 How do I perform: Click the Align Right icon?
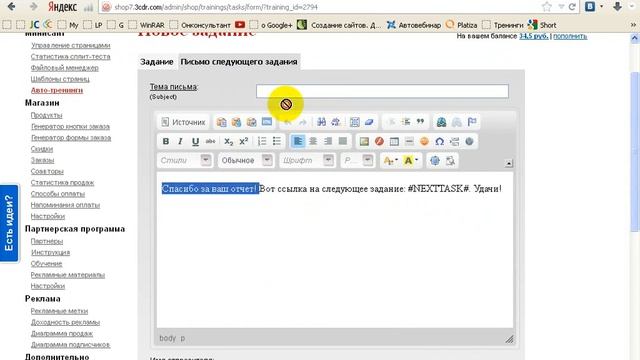click(x=328, y=141)
